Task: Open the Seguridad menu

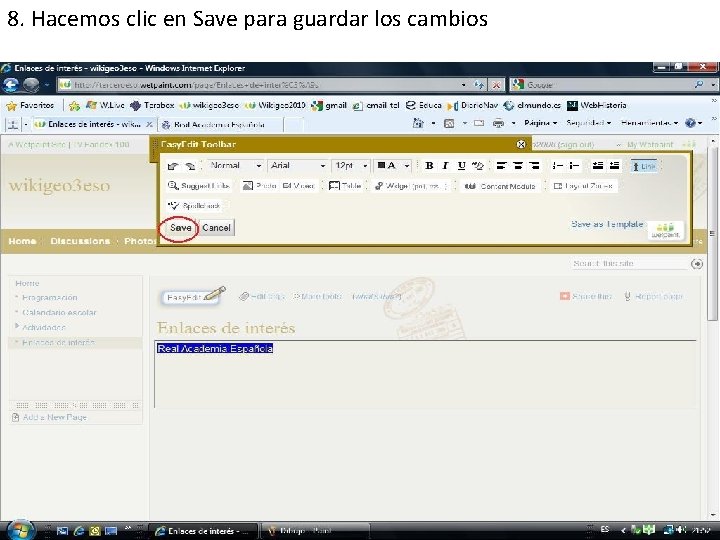Action: point(588,123)
